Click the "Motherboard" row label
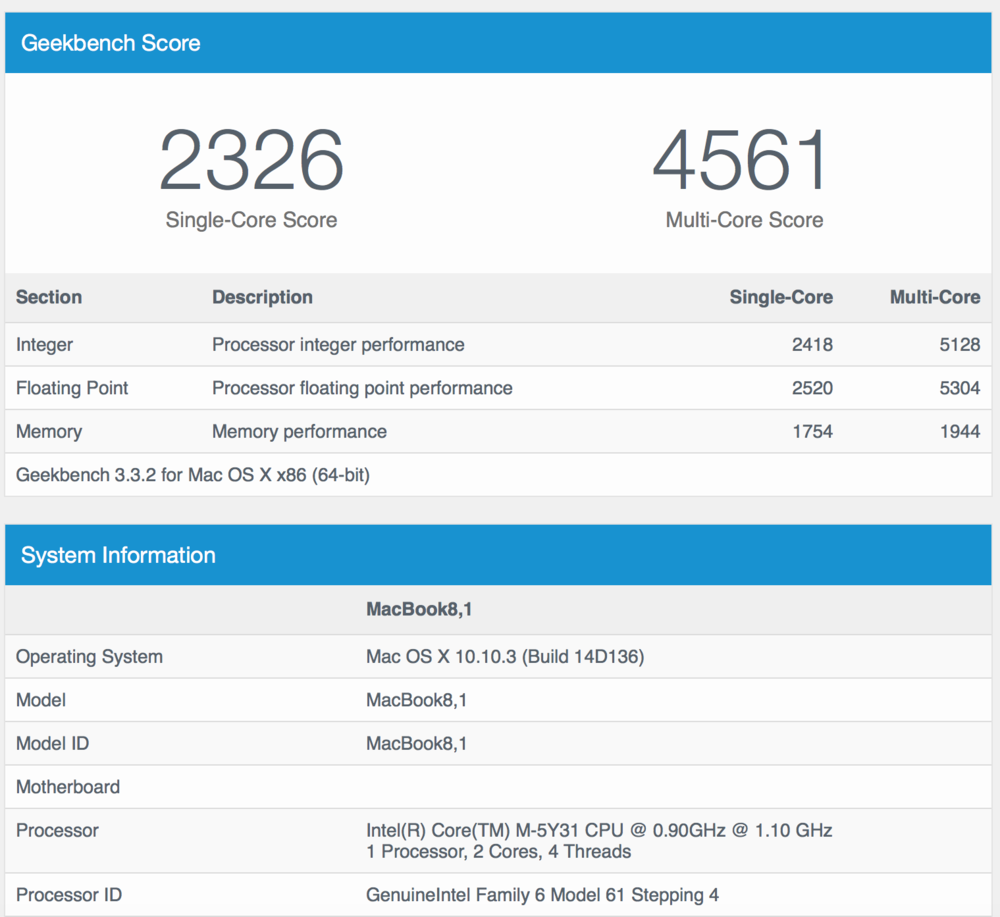Image resolution: width=1000 pixels, height=917 pixels. click(x=68, y=787)
